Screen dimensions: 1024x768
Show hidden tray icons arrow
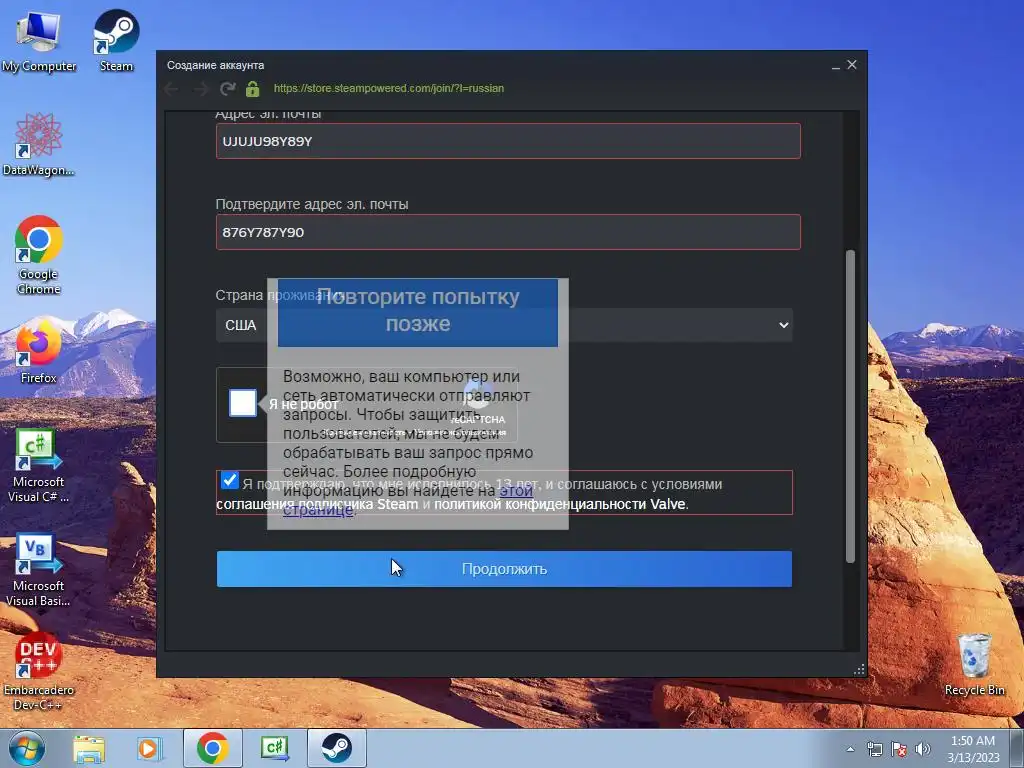(x=850, y=749)
